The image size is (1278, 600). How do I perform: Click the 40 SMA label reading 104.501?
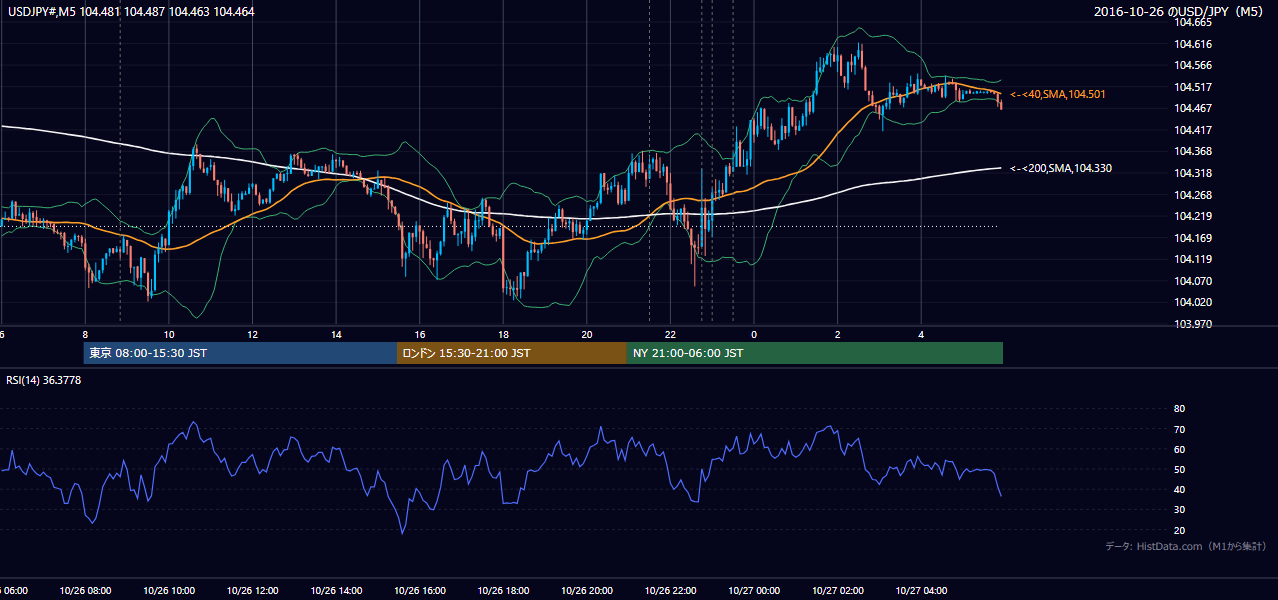pos(1058,94)
